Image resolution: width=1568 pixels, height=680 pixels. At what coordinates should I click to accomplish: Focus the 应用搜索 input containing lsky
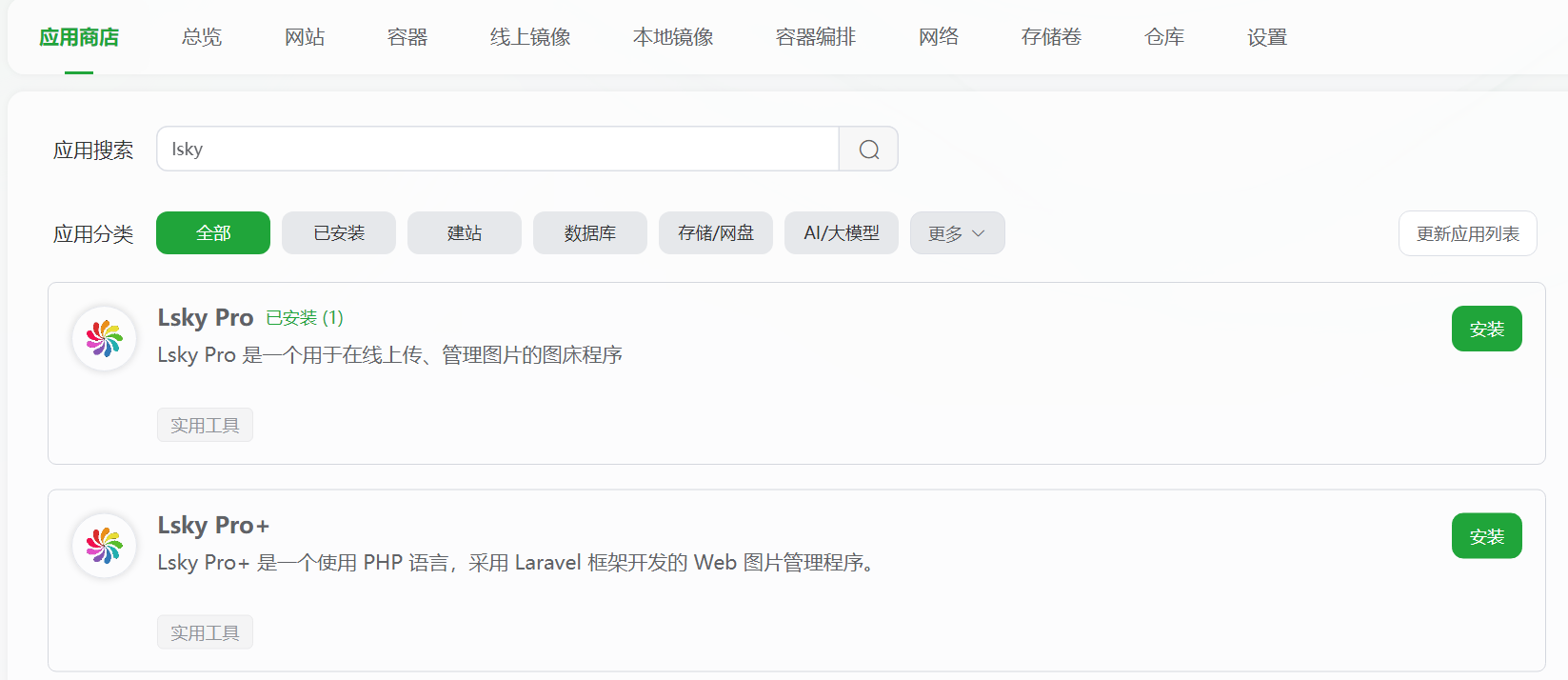497,150
